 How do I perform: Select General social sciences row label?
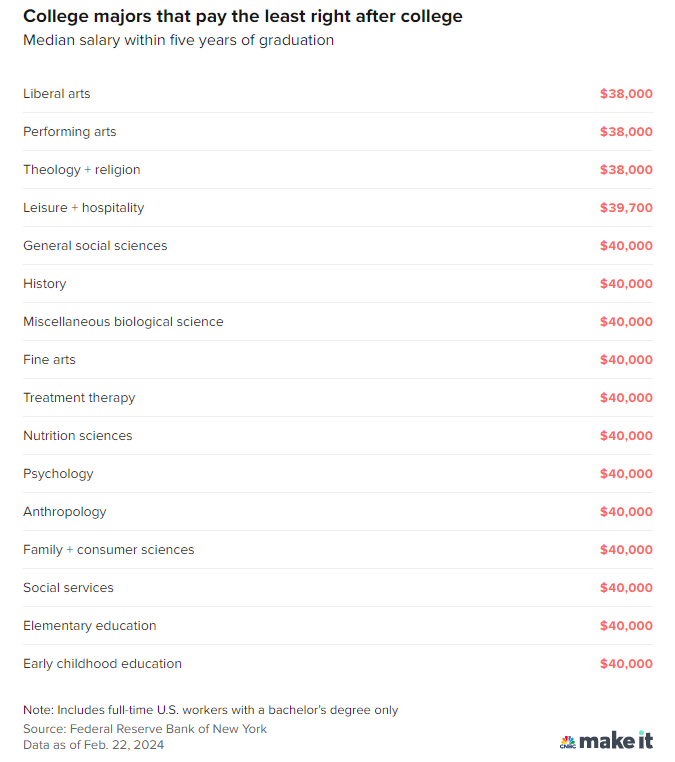pos(95,246)
